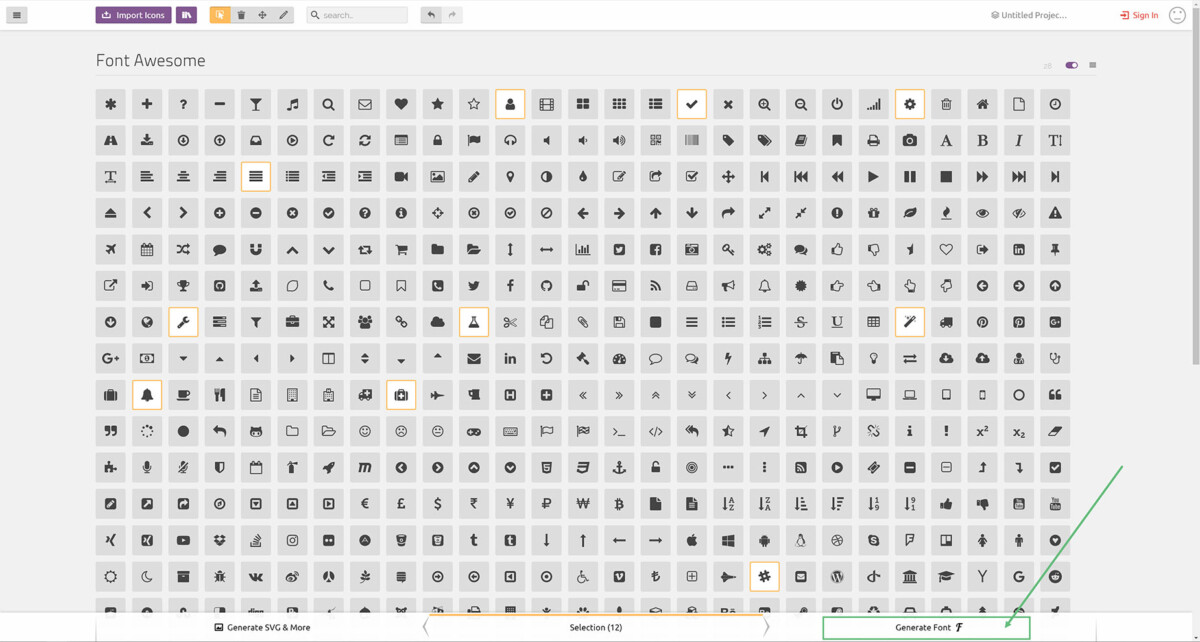Activate the pencil edit tool
Viewport: 1200px width, 642px height.
click(285, 14)
